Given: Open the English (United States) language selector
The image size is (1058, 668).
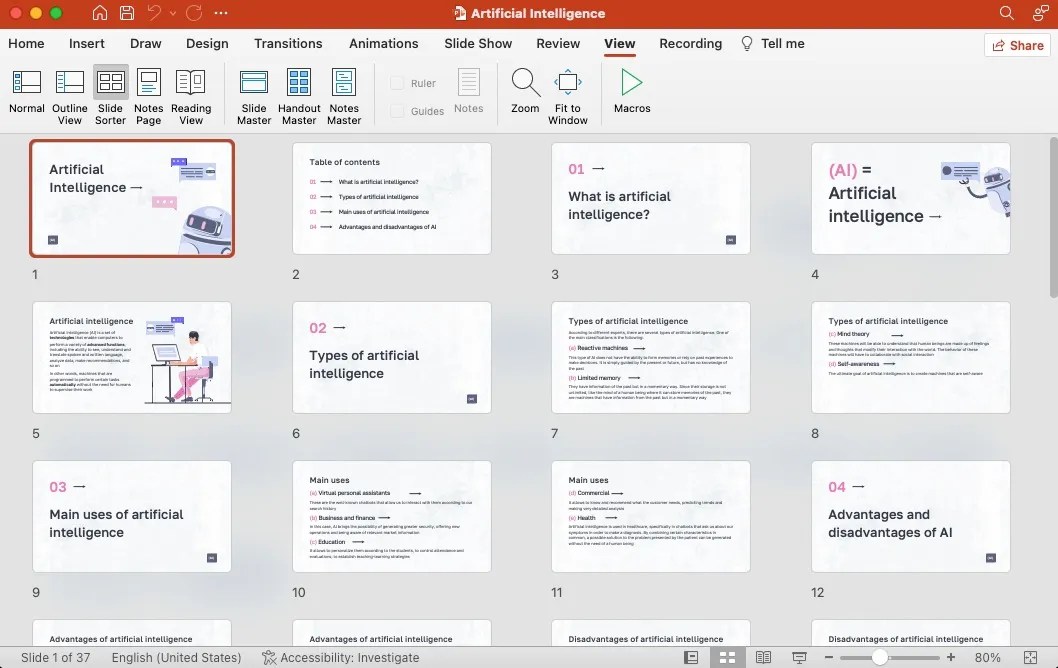Looking at the screenshot, I should pyautogui.click(x=176, y=657).
